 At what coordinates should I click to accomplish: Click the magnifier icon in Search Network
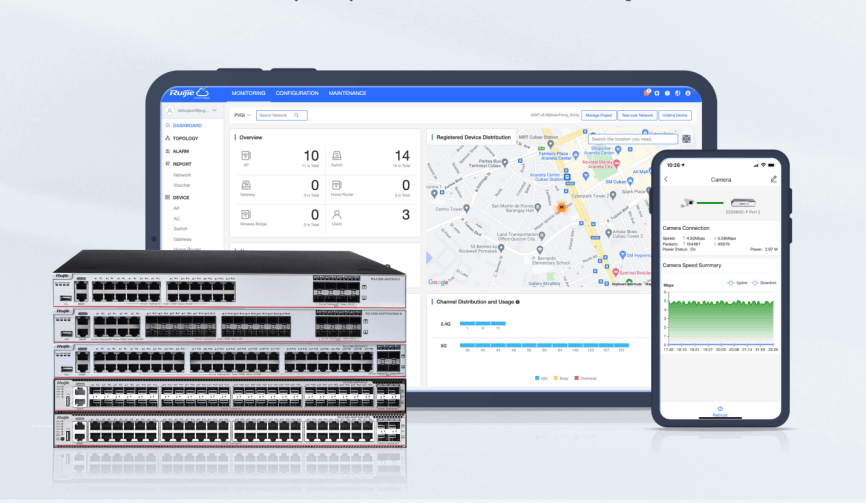point(297,115)
